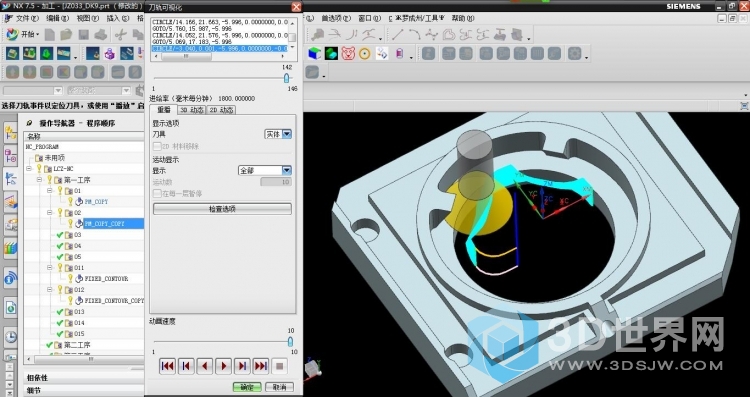Viewport: 750px width, 397px height.
Task: Click the clock history icon in left sidebar
Action: point(11,337)
